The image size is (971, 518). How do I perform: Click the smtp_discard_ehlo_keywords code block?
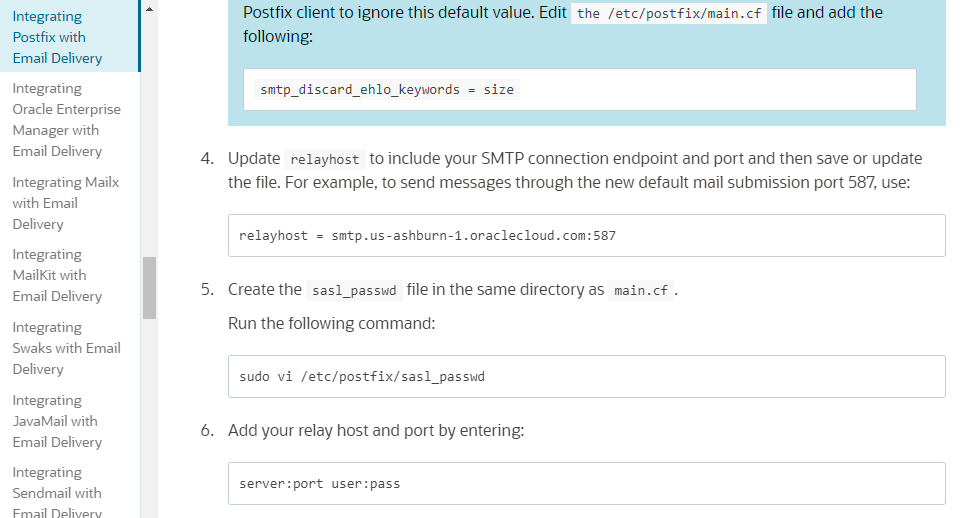[387, 90]
